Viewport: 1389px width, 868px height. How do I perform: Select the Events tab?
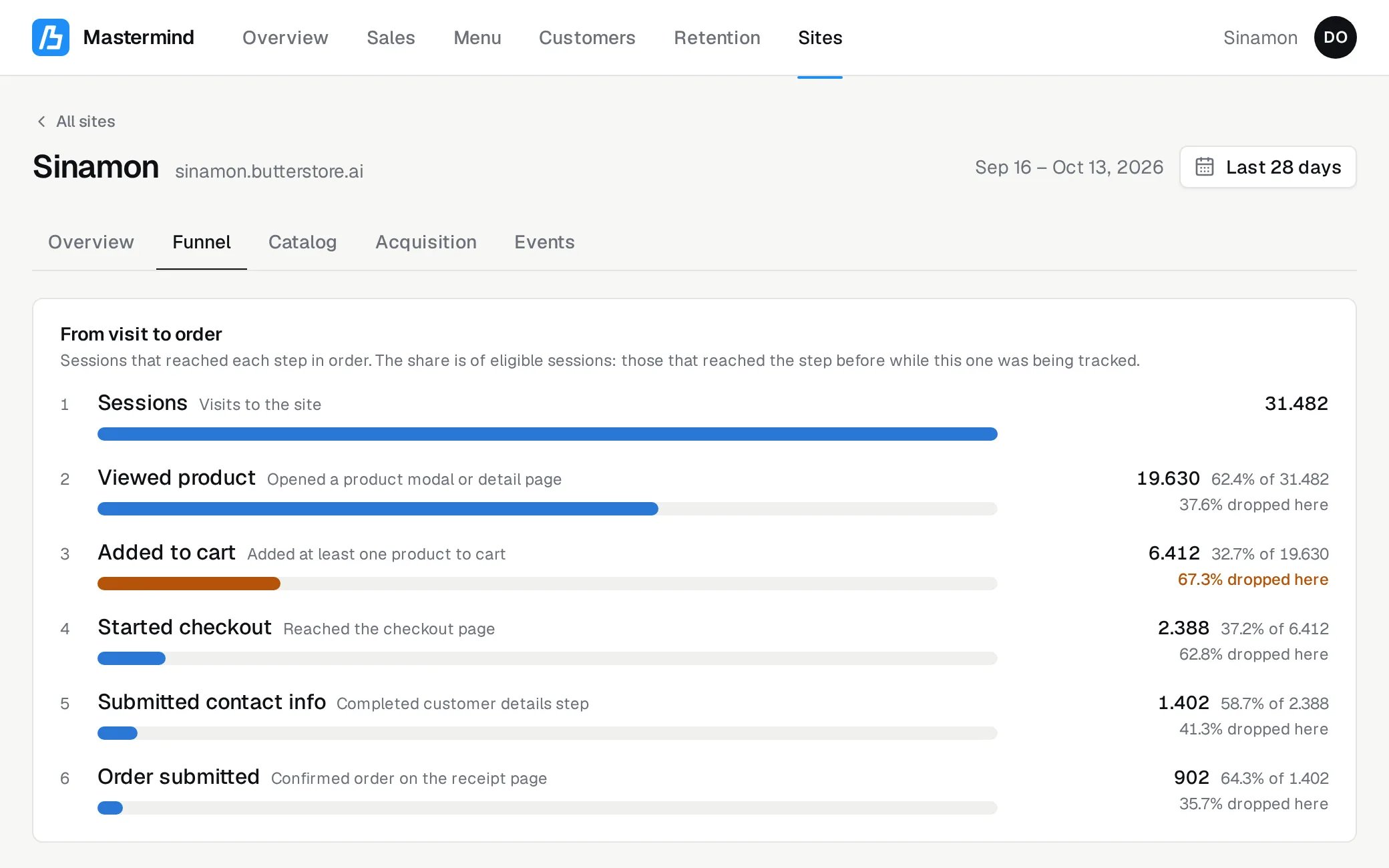544,242
